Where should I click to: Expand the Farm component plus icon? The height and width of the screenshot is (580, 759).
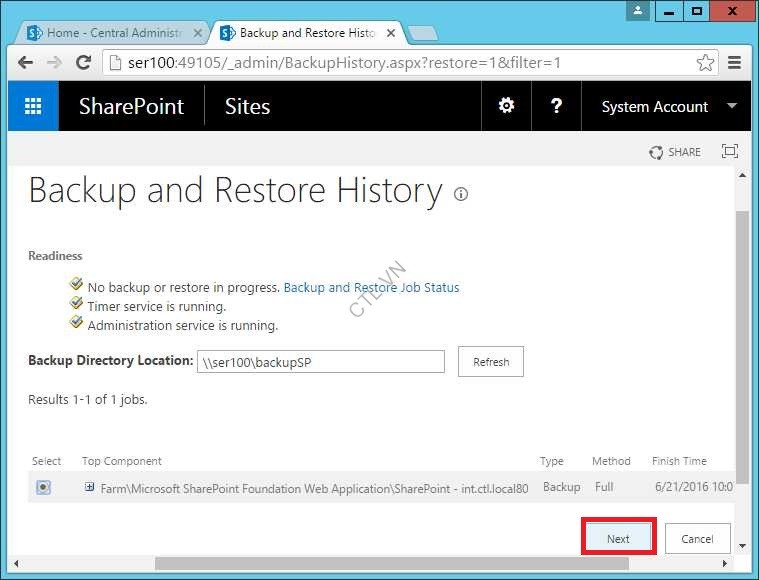pos(89,487)
